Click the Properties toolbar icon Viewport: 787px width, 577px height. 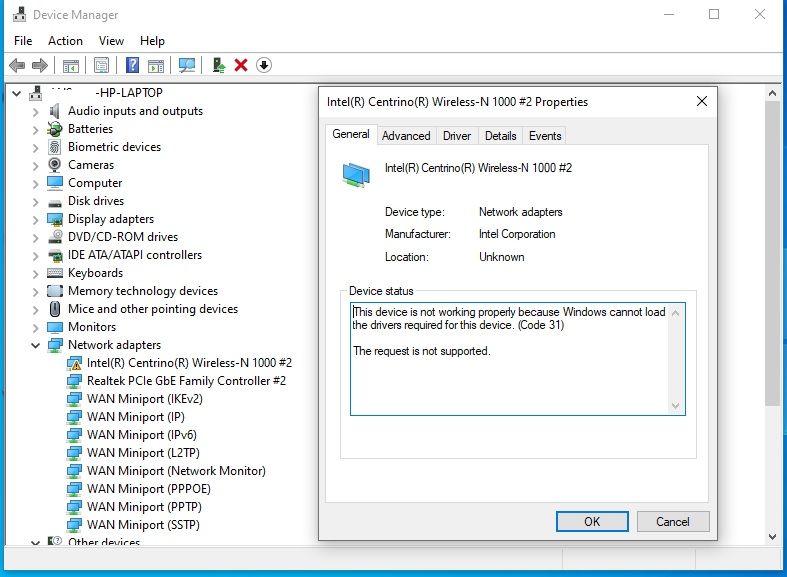click(101, 65)
